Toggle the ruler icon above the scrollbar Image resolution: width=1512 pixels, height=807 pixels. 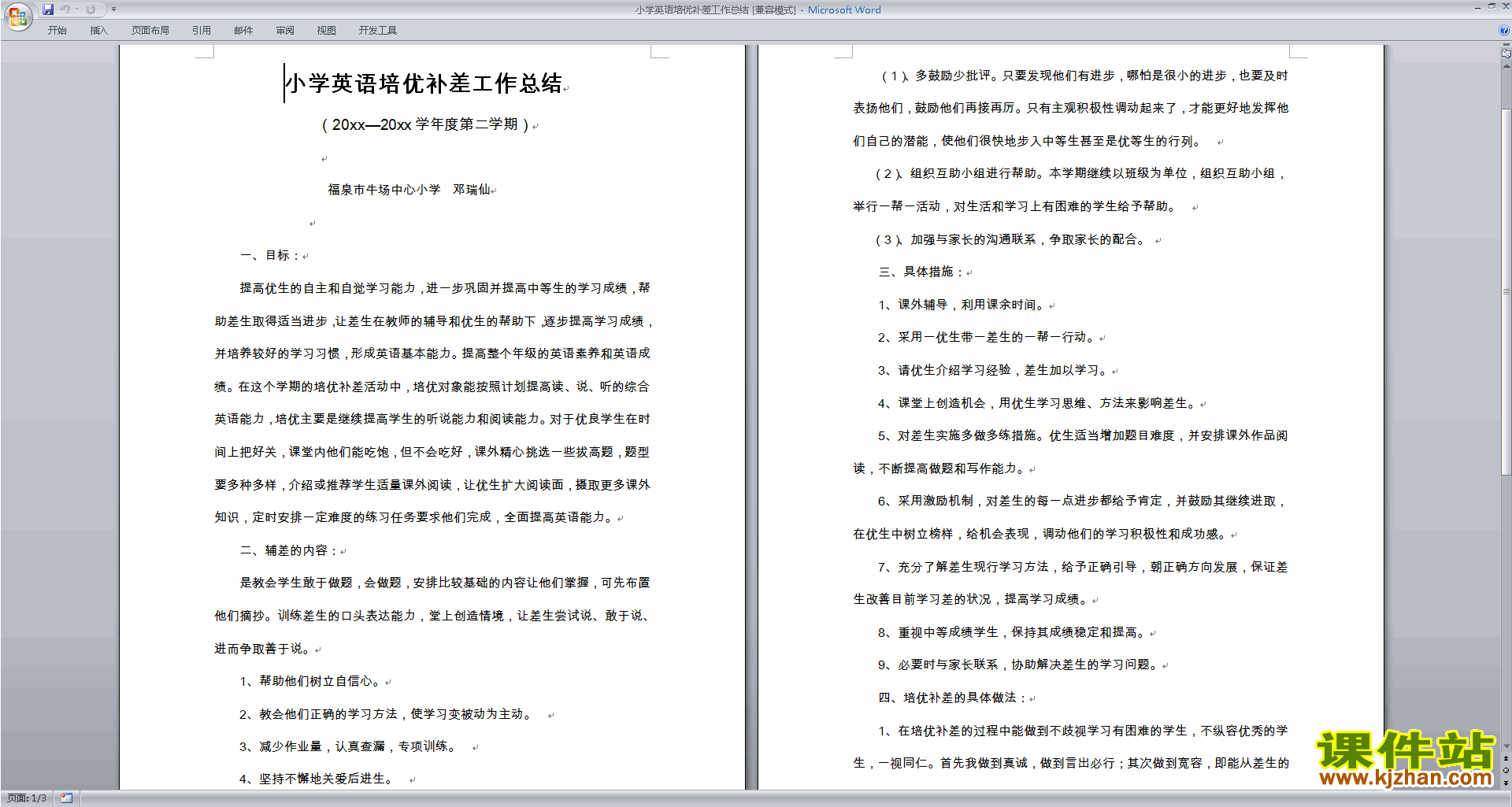tap(1506, 54)
